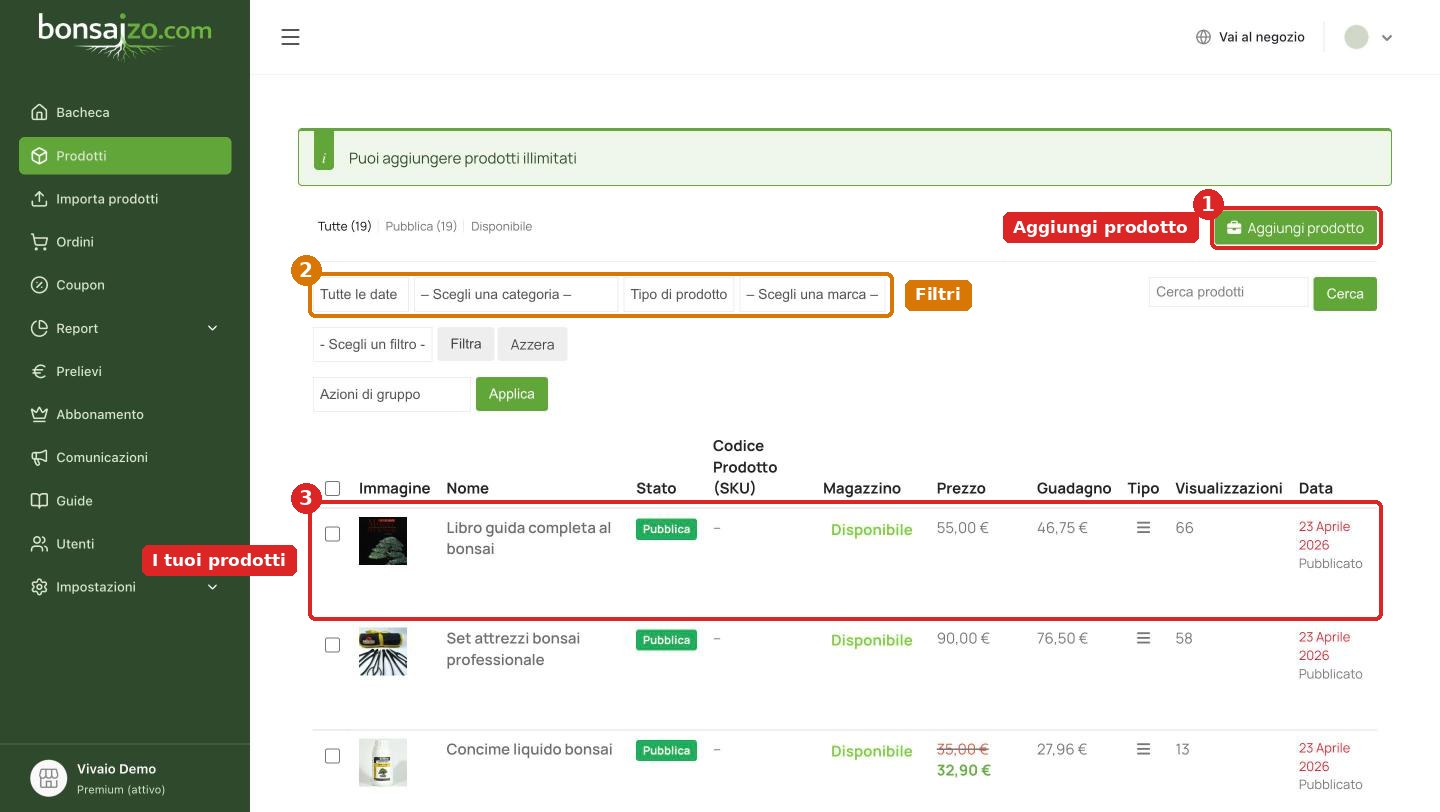The image size is (1440, 812).
Task: Click the Azzera button
Action: 532,344
